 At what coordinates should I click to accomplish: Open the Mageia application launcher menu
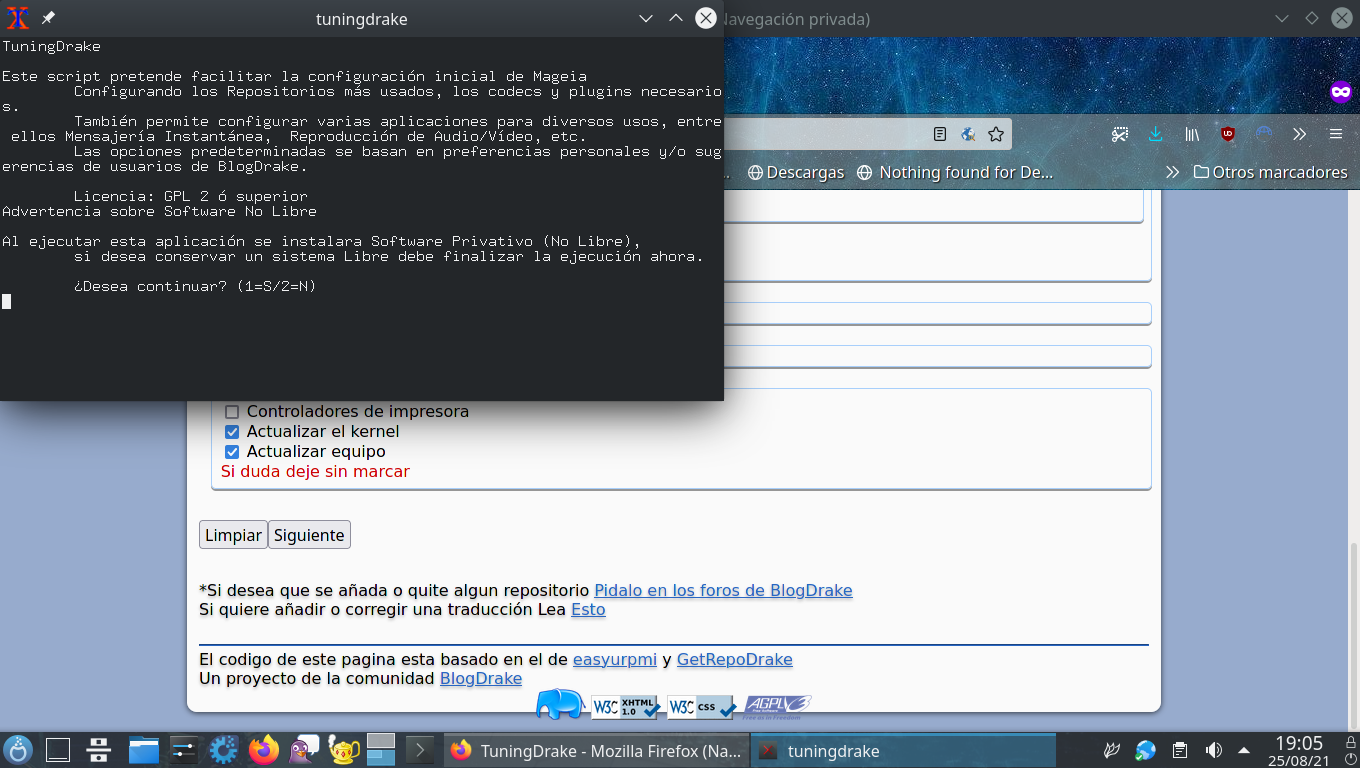18,750
